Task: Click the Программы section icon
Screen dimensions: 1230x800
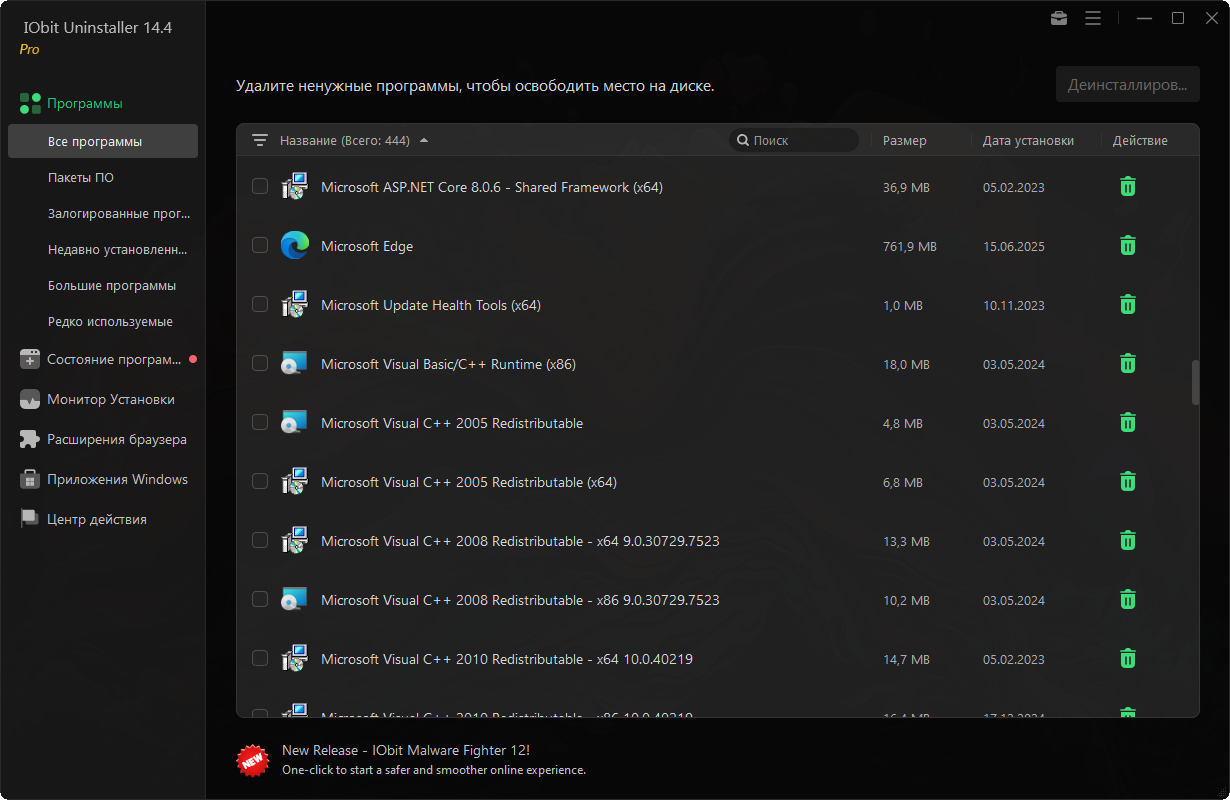Action: (30, 103)
